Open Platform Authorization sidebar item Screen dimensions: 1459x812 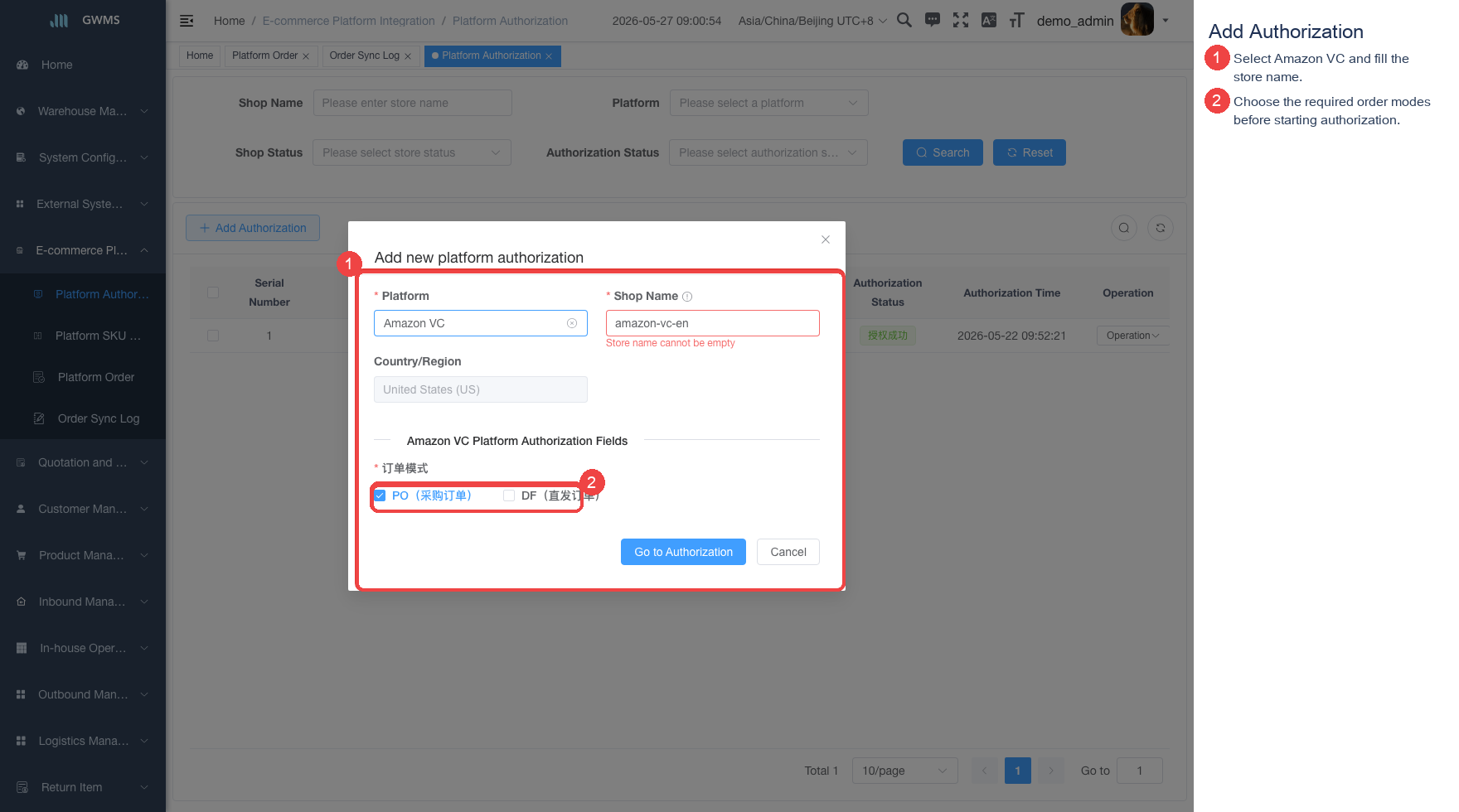83,294
